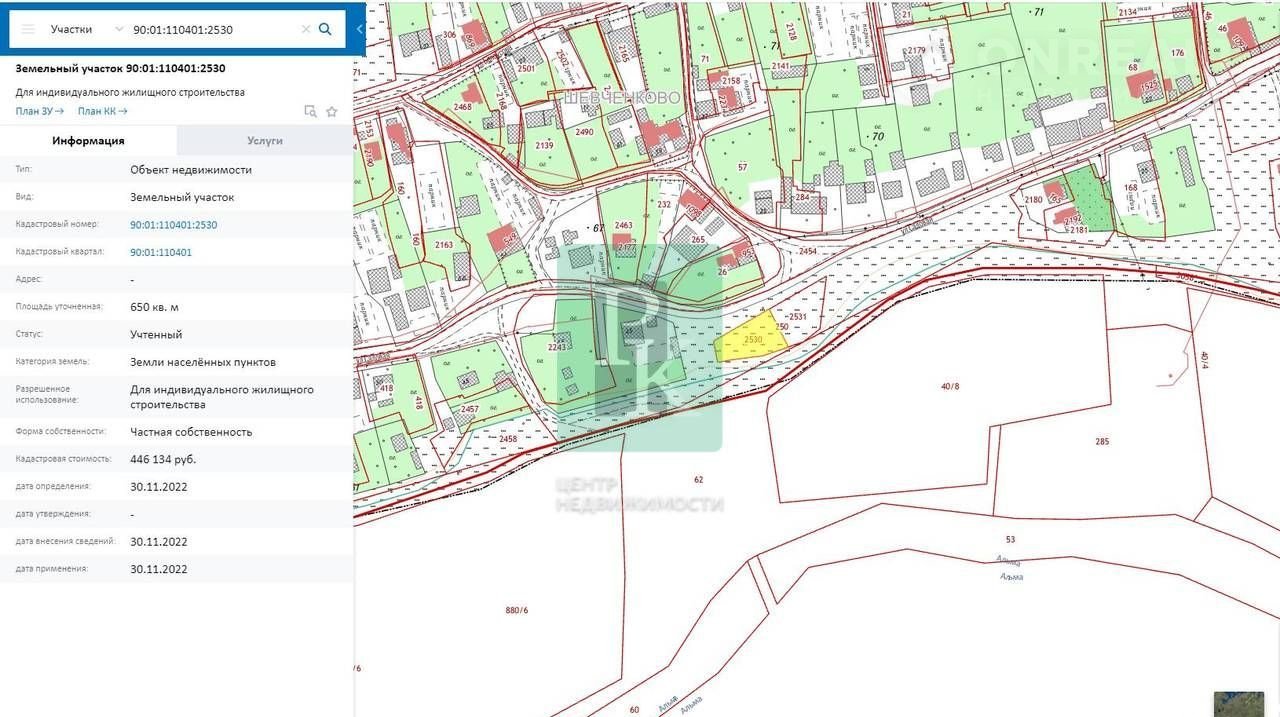Select the yellow highlighted parcel 2530

coord(752,340)
